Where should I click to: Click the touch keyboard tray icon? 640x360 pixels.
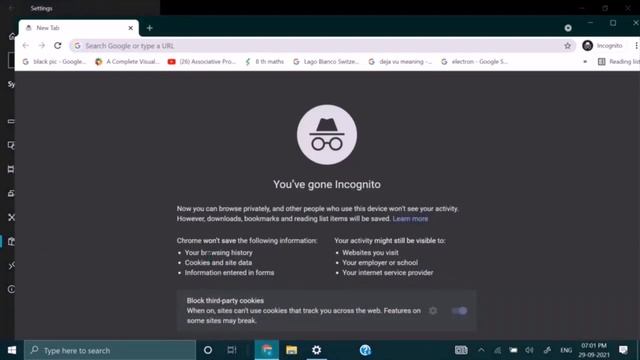coord(461,350)
